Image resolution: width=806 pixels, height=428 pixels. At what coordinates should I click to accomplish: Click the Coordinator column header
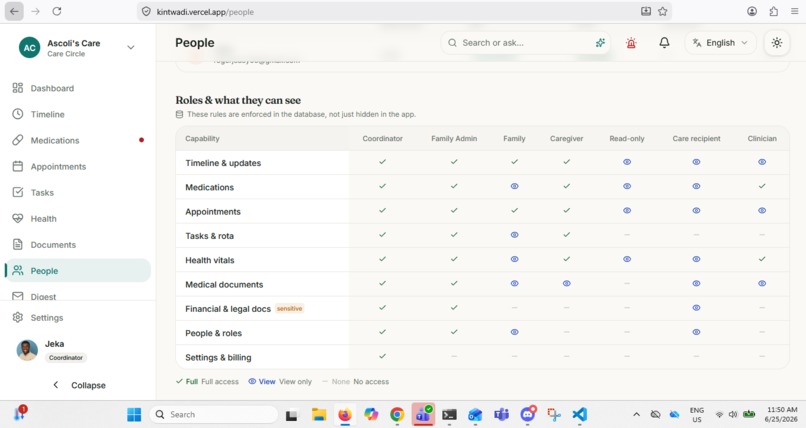point(382,139)
